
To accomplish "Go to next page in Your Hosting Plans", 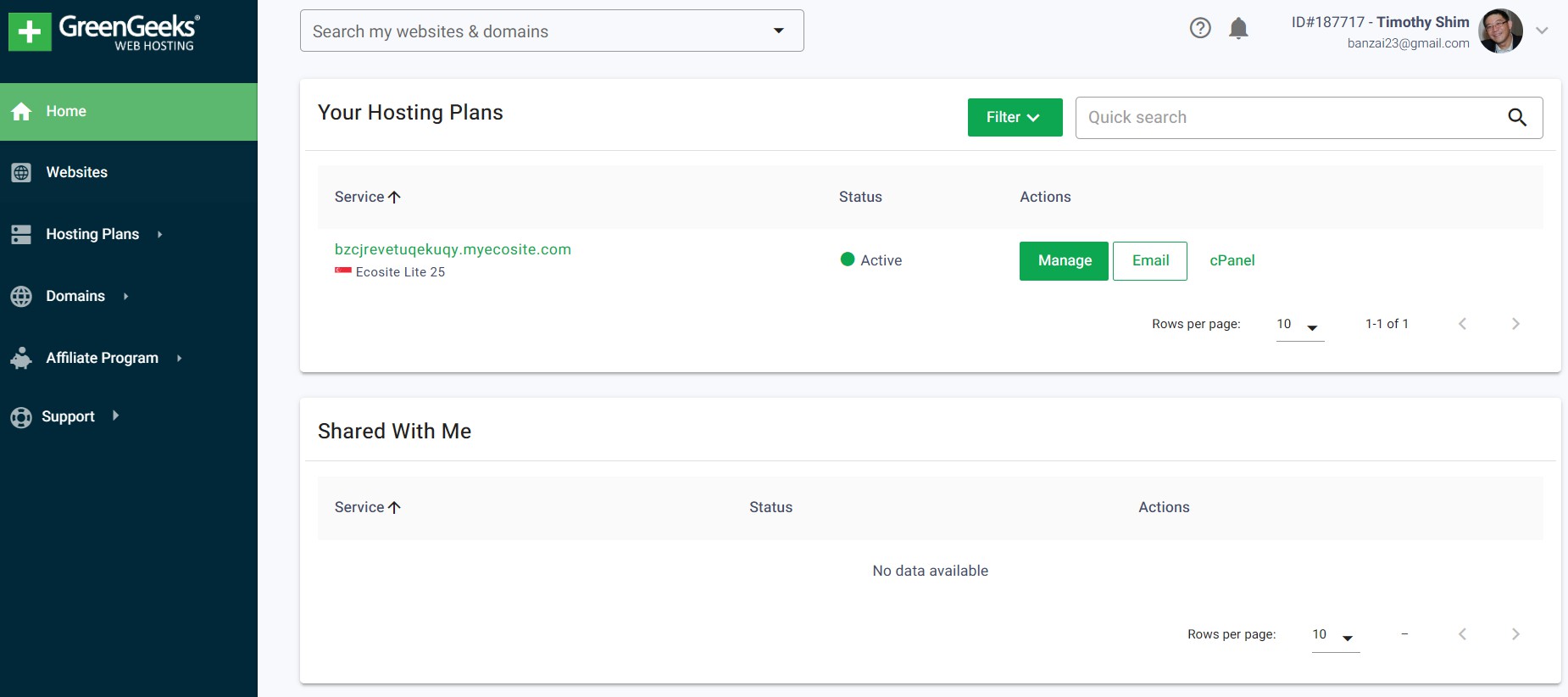I will [1515, 324].
